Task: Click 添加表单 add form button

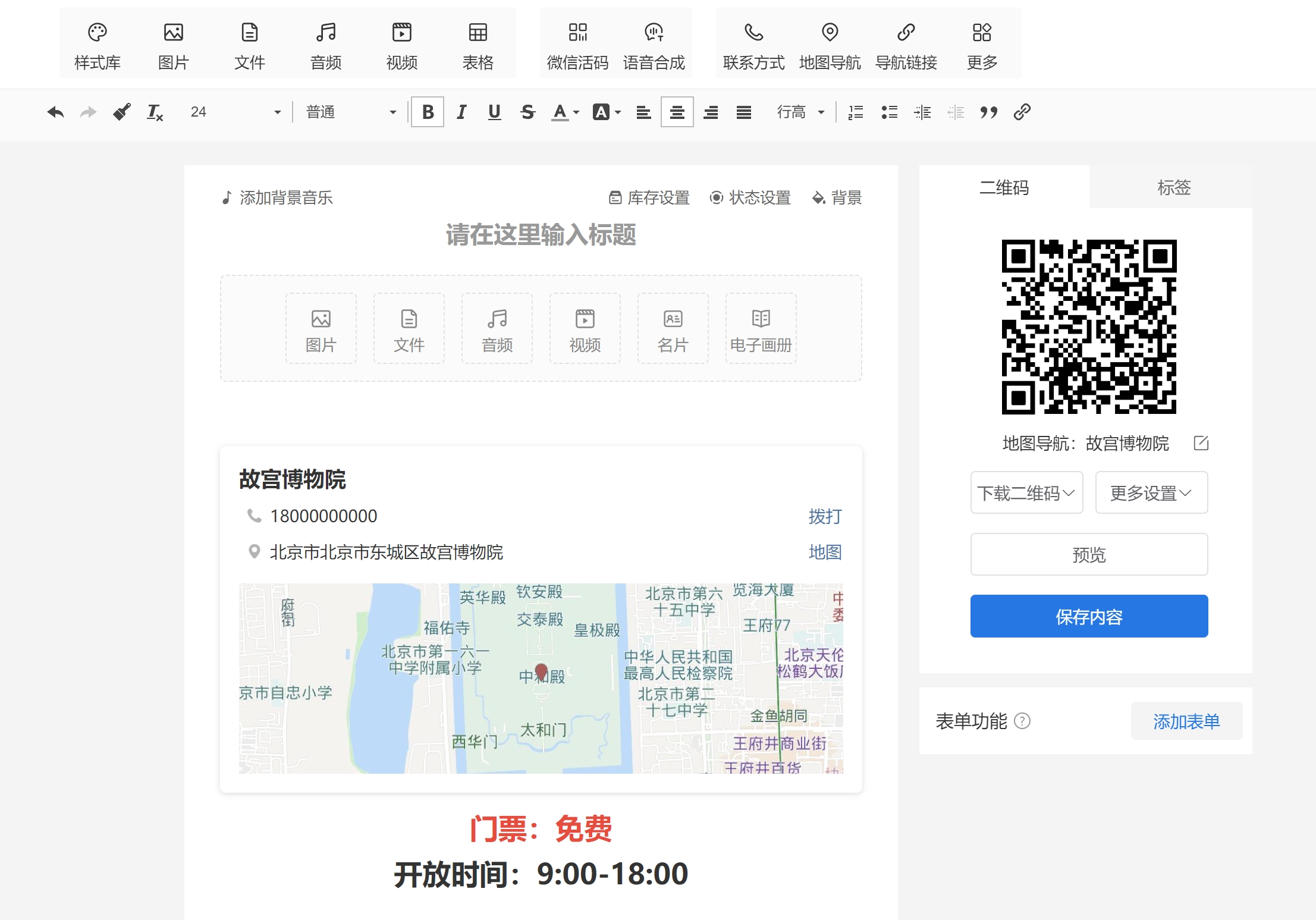Action: point(1187,721)
